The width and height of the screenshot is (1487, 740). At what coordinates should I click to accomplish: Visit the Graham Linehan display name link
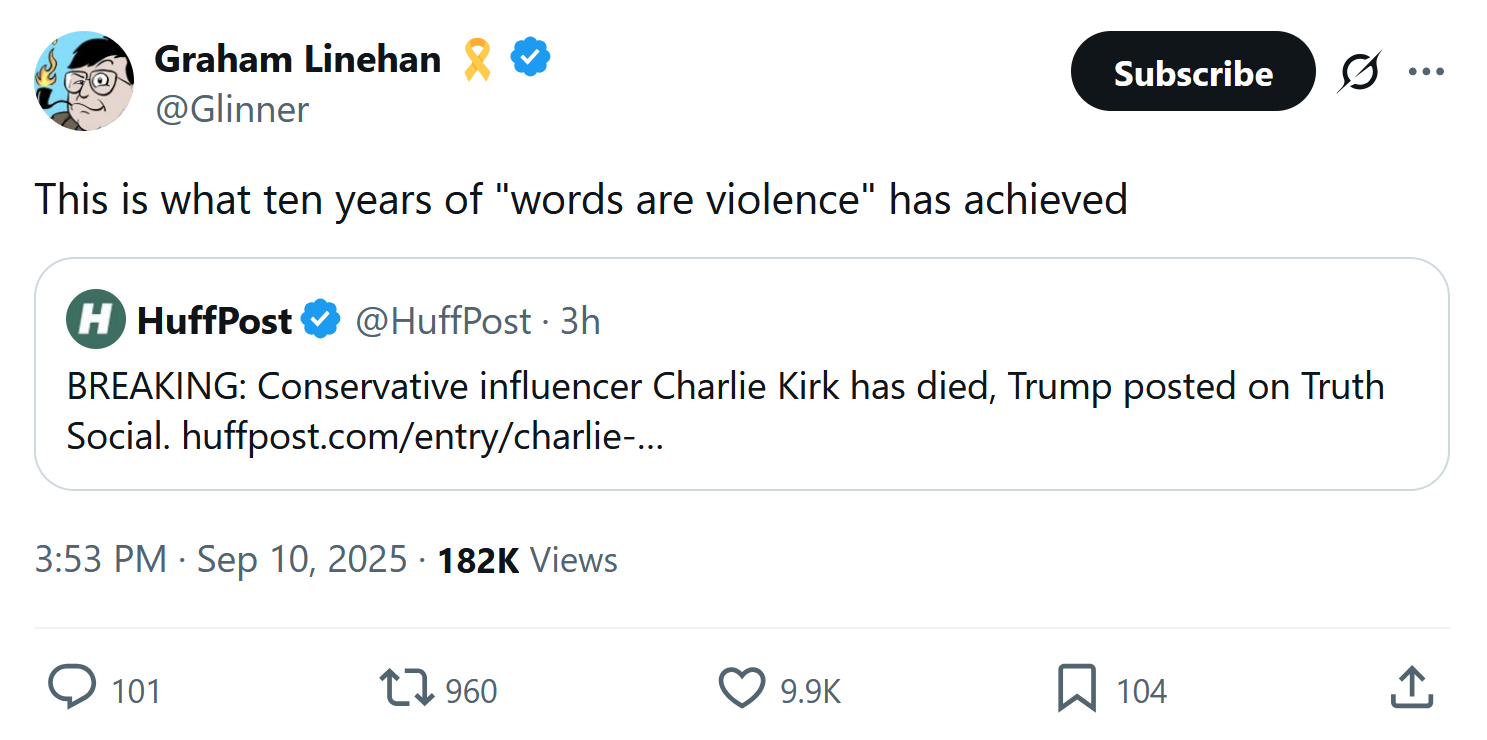[x=297, y=60]
